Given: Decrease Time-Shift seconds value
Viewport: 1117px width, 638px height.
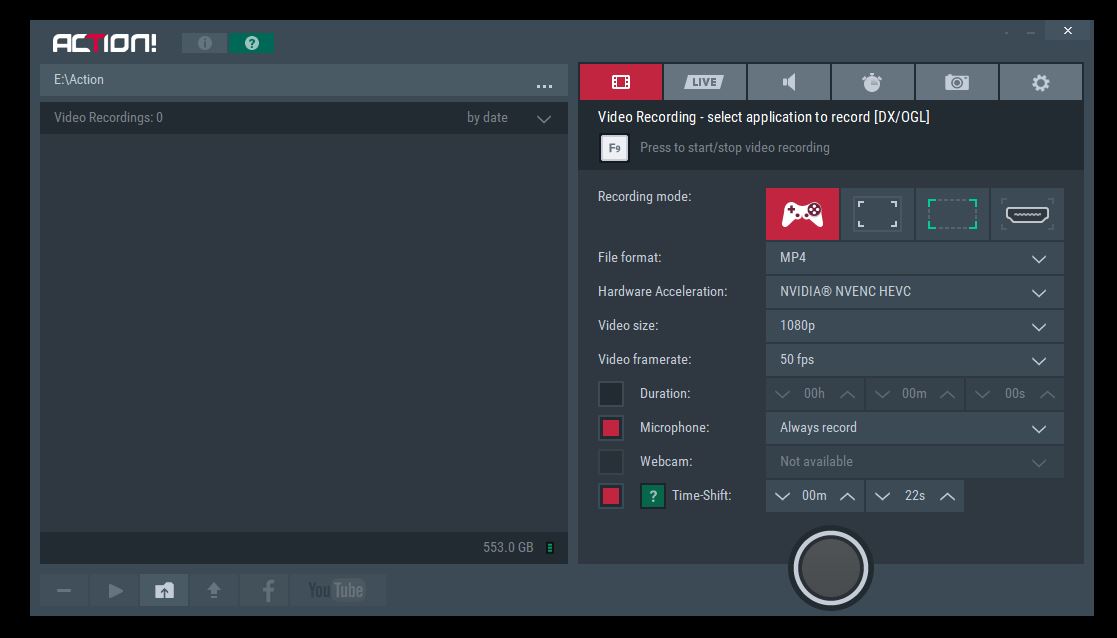Looking at the screenshot, I should [882, 496].
